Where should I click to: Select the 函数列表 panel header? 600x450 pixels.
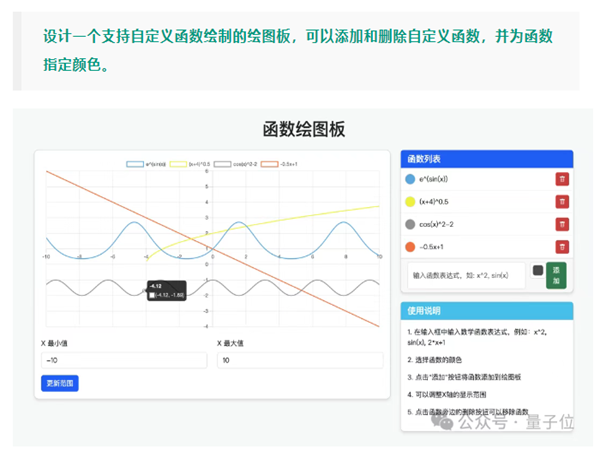485,159
